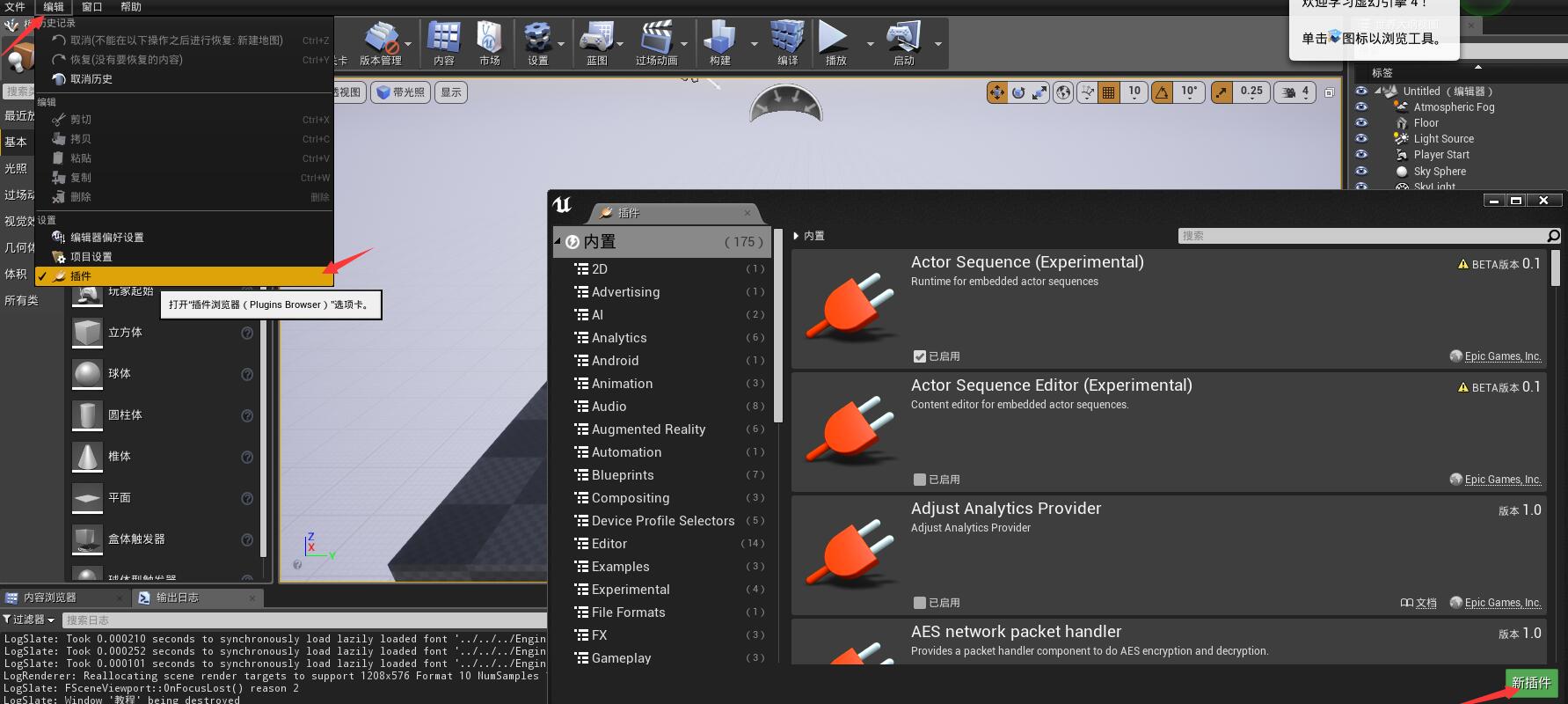Viewport: 1568px width, 704px height.
Task: Open grid snap value 10 dropdown
Action: (x=1134, y=92)
